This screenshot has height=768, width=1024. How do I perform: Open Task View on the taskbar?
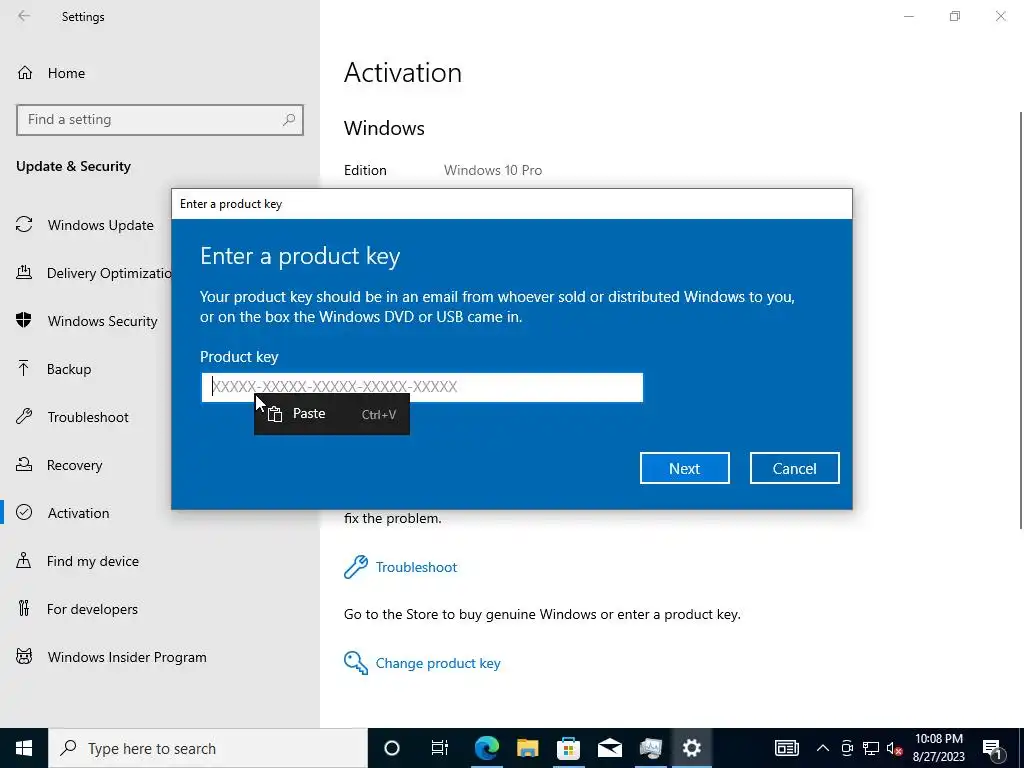[x=440, y=748]
